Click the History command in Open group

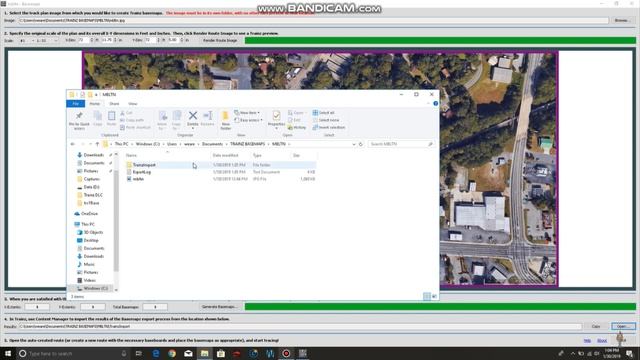click(x=297, y=127)
